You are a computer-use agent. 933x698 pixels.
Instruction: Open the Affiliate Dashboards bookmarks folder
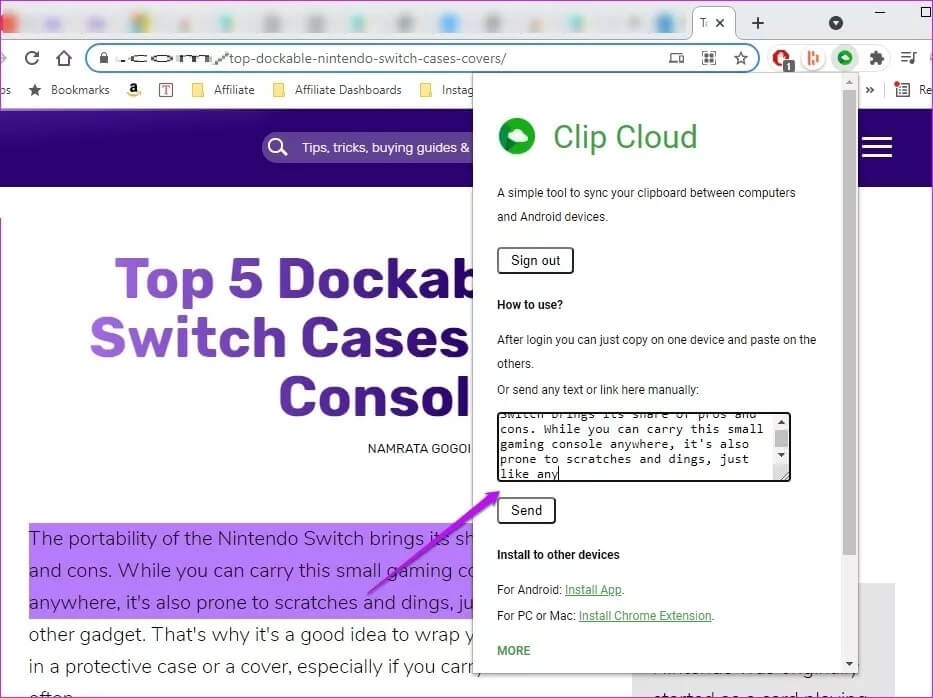pos(337,90)
